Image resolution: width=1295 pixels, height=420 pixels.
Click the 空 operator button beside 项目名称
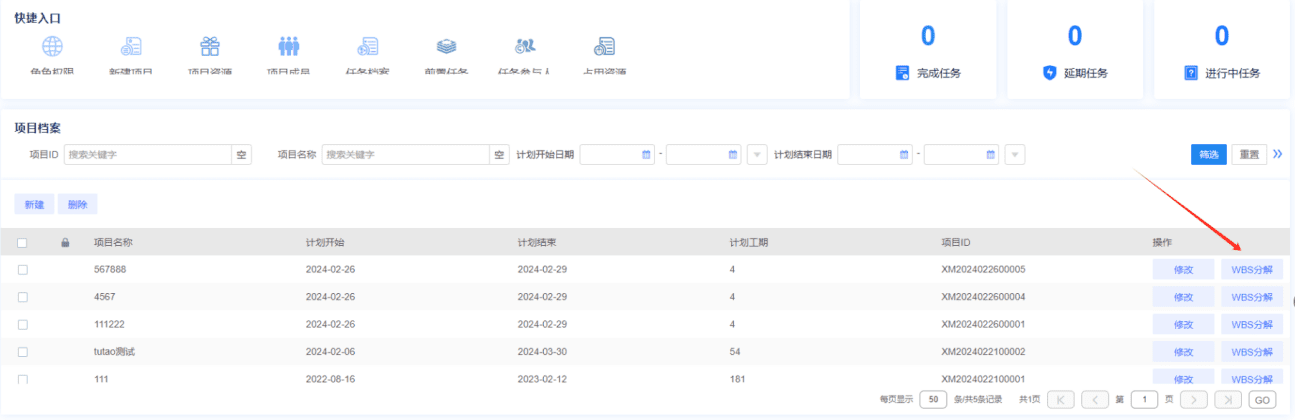coord(500,155)
